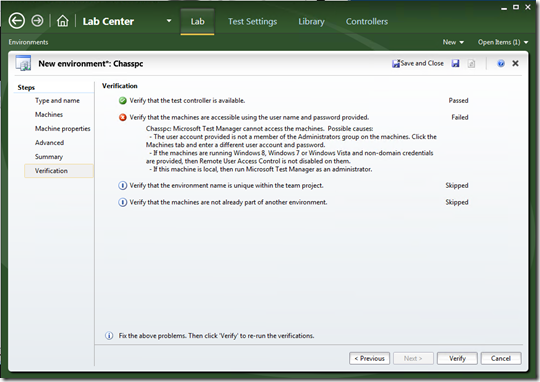Open the Test Settings tab
Viewport: 540px width, 382px height.
252,22
